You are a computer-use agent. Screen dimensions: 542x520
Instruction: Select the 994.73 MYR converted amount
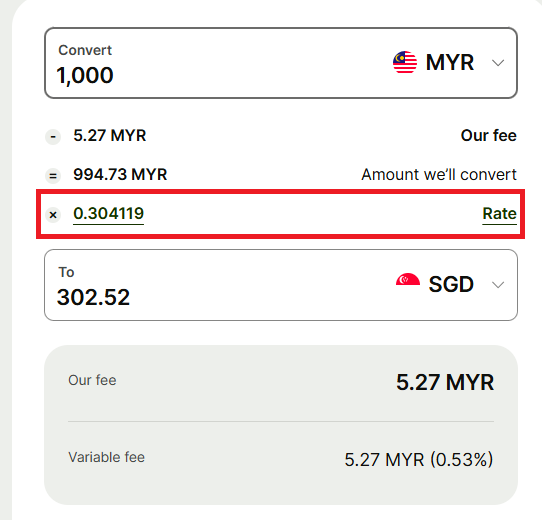(x=120, y=174)
